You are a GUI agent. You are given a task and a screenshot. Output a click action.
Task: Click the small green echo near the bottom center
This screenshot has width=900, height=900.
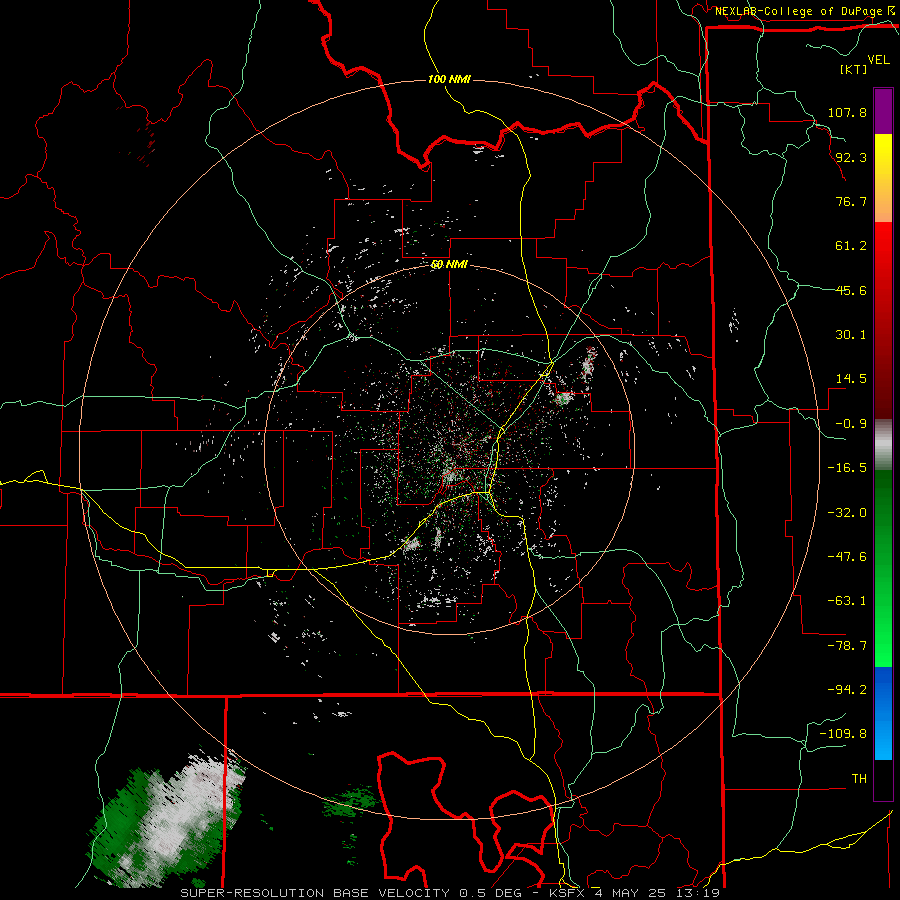pos(350,802)
